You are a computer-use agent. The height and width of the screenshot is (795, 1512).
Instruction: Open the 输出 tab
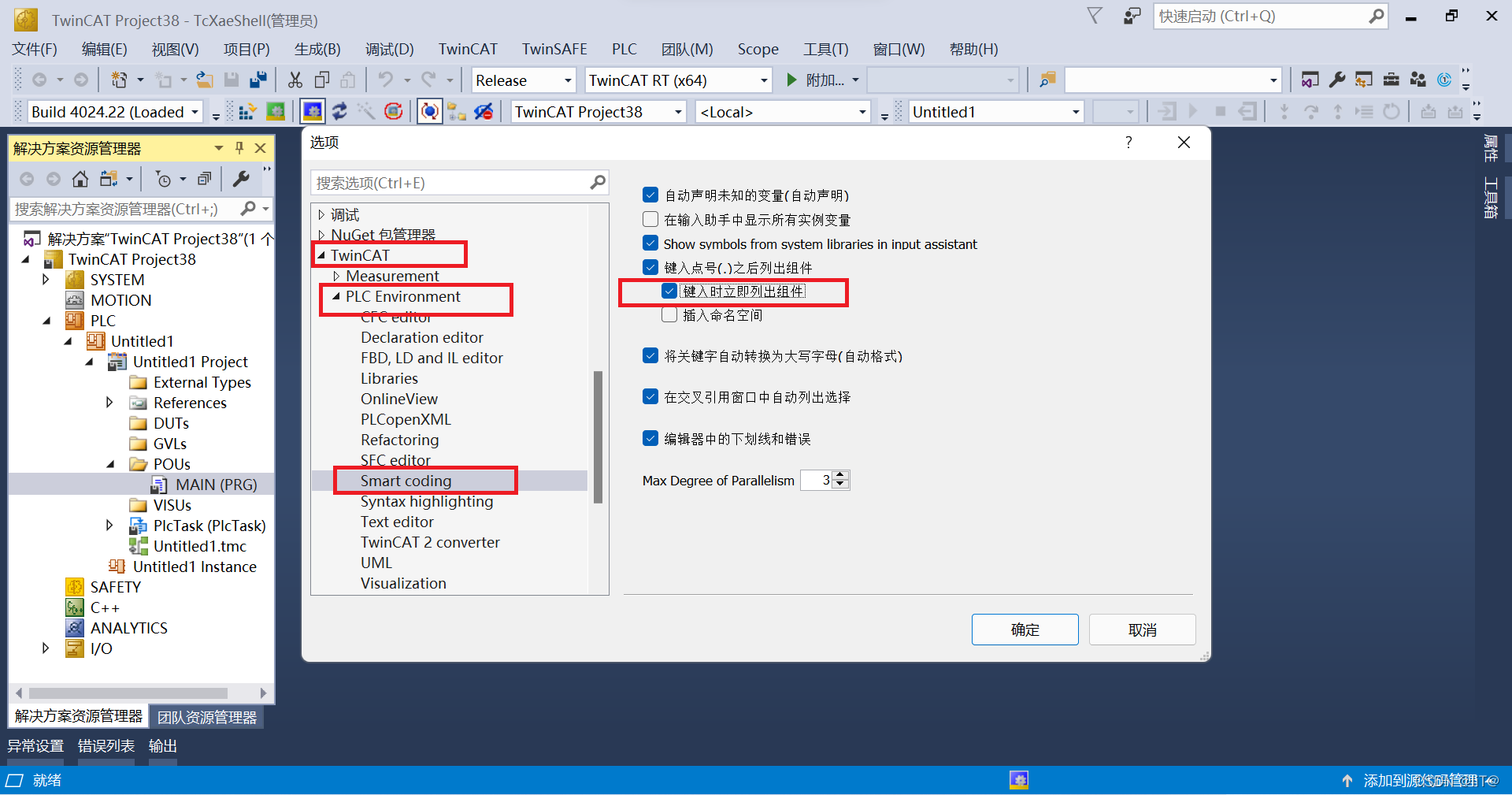point(162,745)
